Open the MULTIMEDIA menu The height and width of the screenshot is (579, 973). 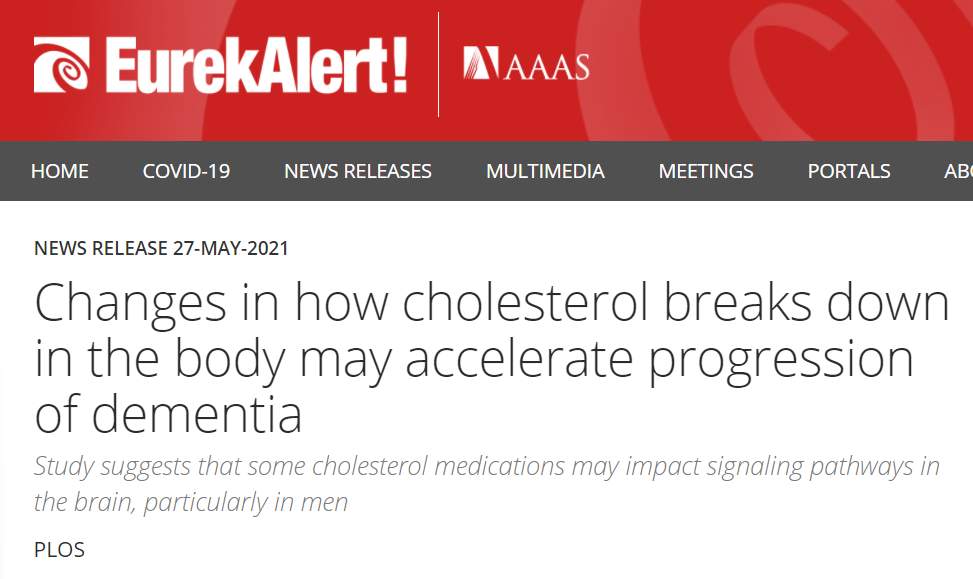[545, 171]
